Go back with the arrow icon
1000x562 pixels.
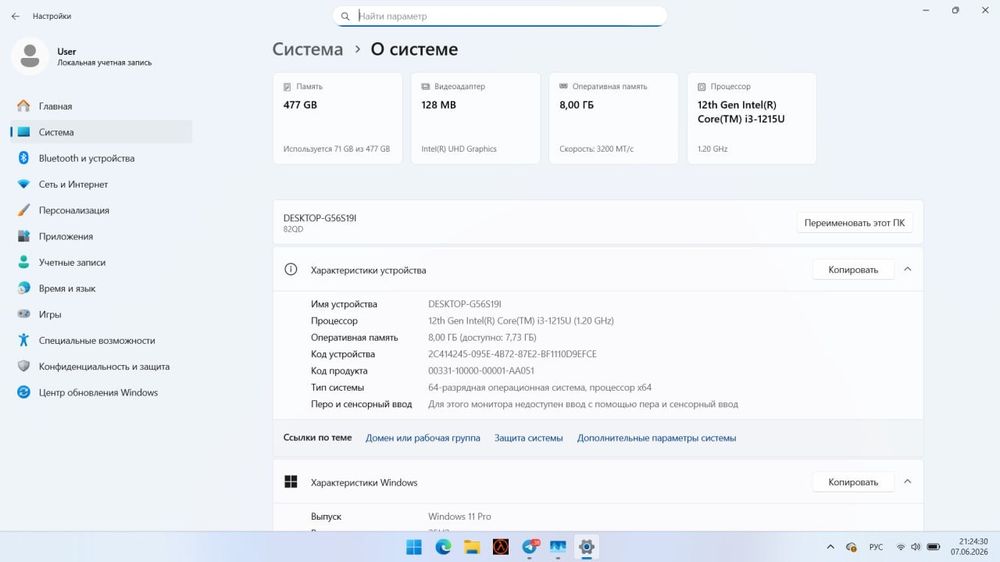coord(15,16)
